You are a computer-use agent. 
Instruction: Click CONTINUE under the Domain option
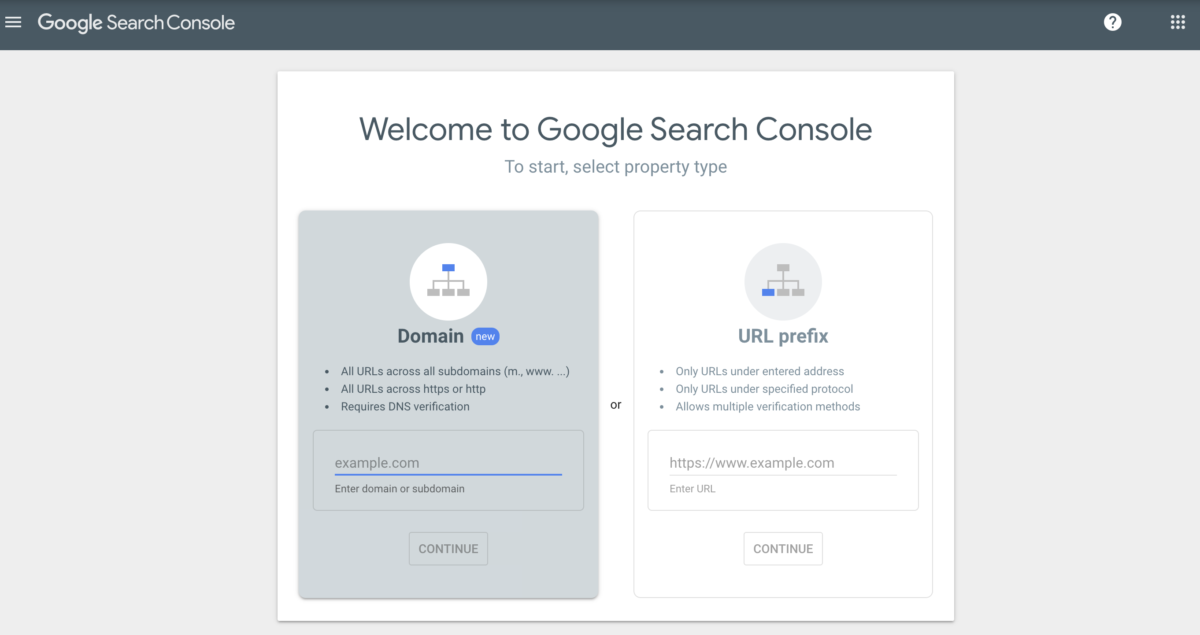(448, 549)
